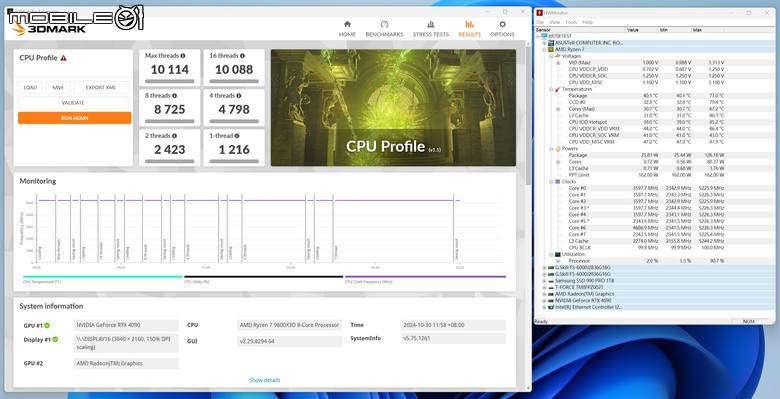Screen dimensions: 780x399
Task: Expand the NVIDIA GeForce RTX 4090 node in HWMonitor
Action: click(544, 300)
